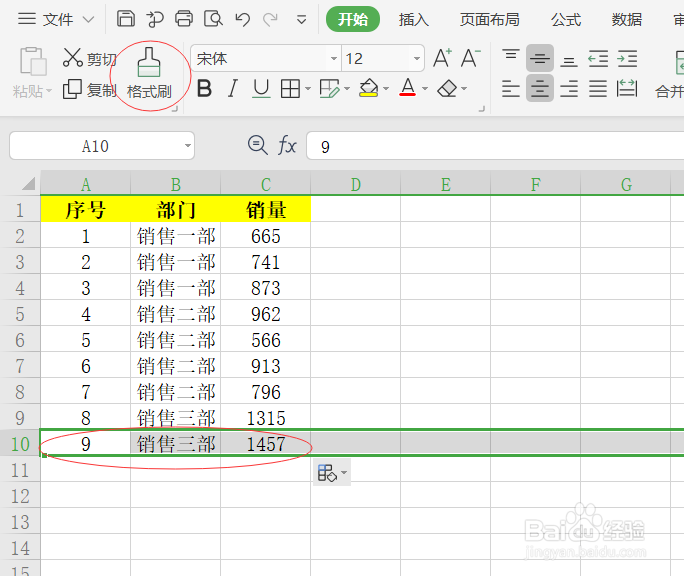Switch to the 页面布局 tab
This screenshot has width=684, height=576.
pos(489,20)
